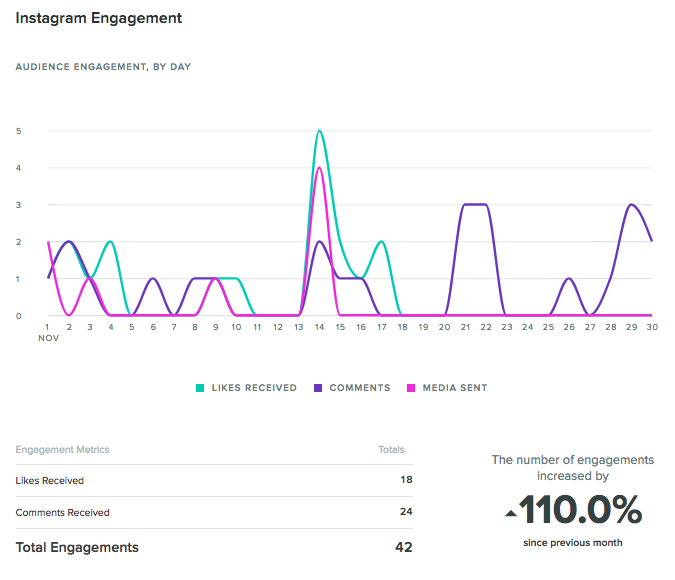Viewport: 675px width, 580px height.
Task: Click the Total Engagements value 42
Action: (x=404, y=547)
